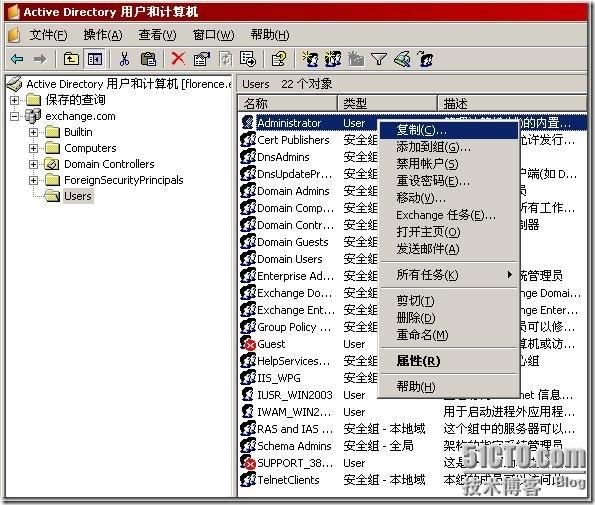Viewport: 595px width, 505px height.
Task: Expand the Domain Controllers node
Action: [33, 164]
